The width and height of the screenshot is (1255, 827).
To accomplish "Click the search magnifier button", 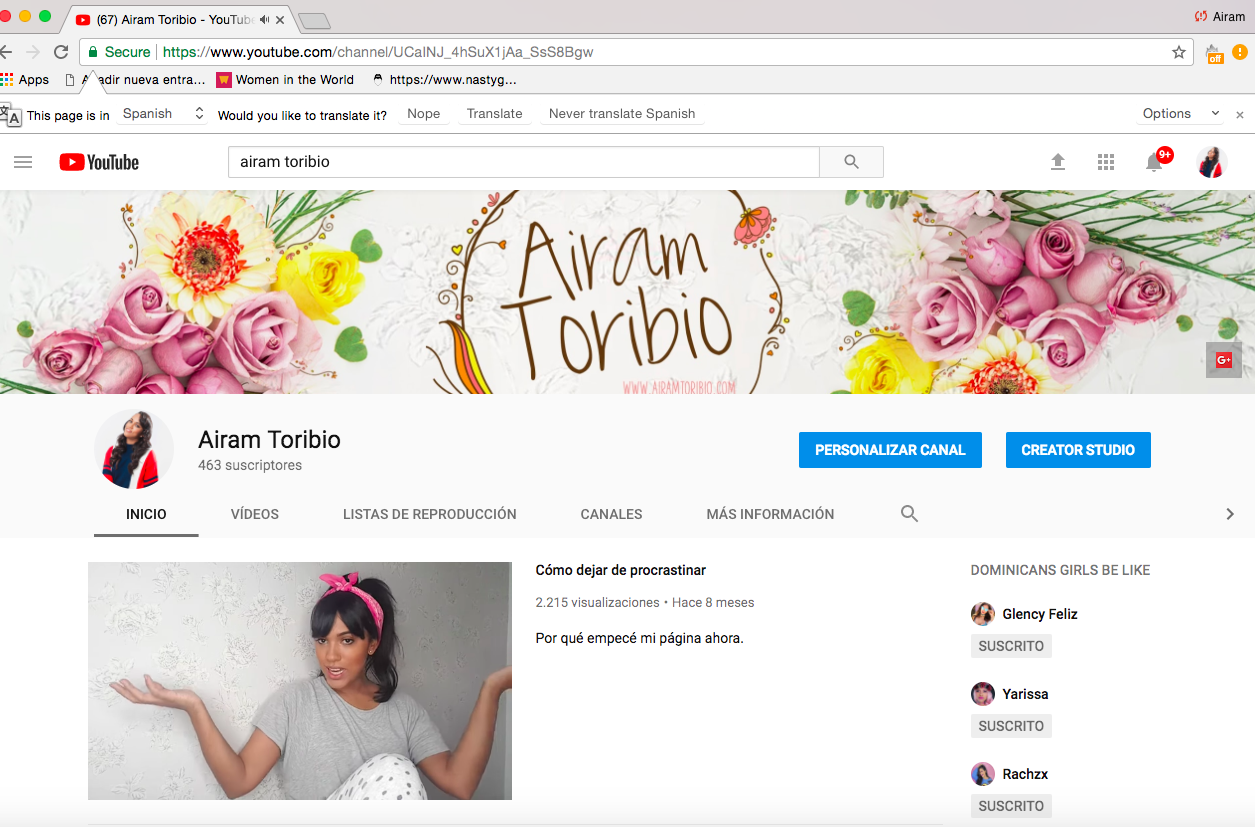I will (x=851, y=162).
